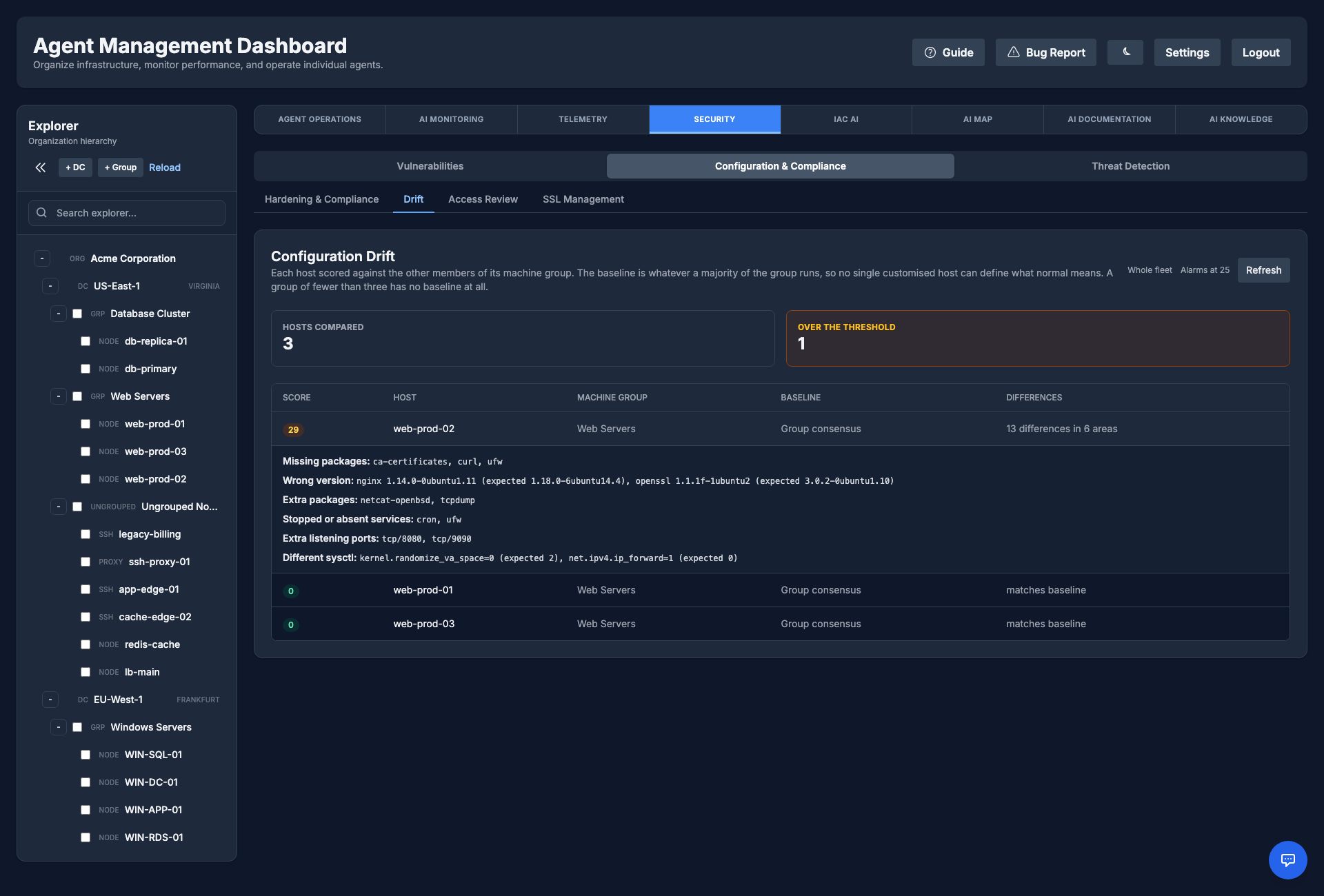Switch to the AI Monitoring tab
1324x896 pixels.
tap(451, 119)
